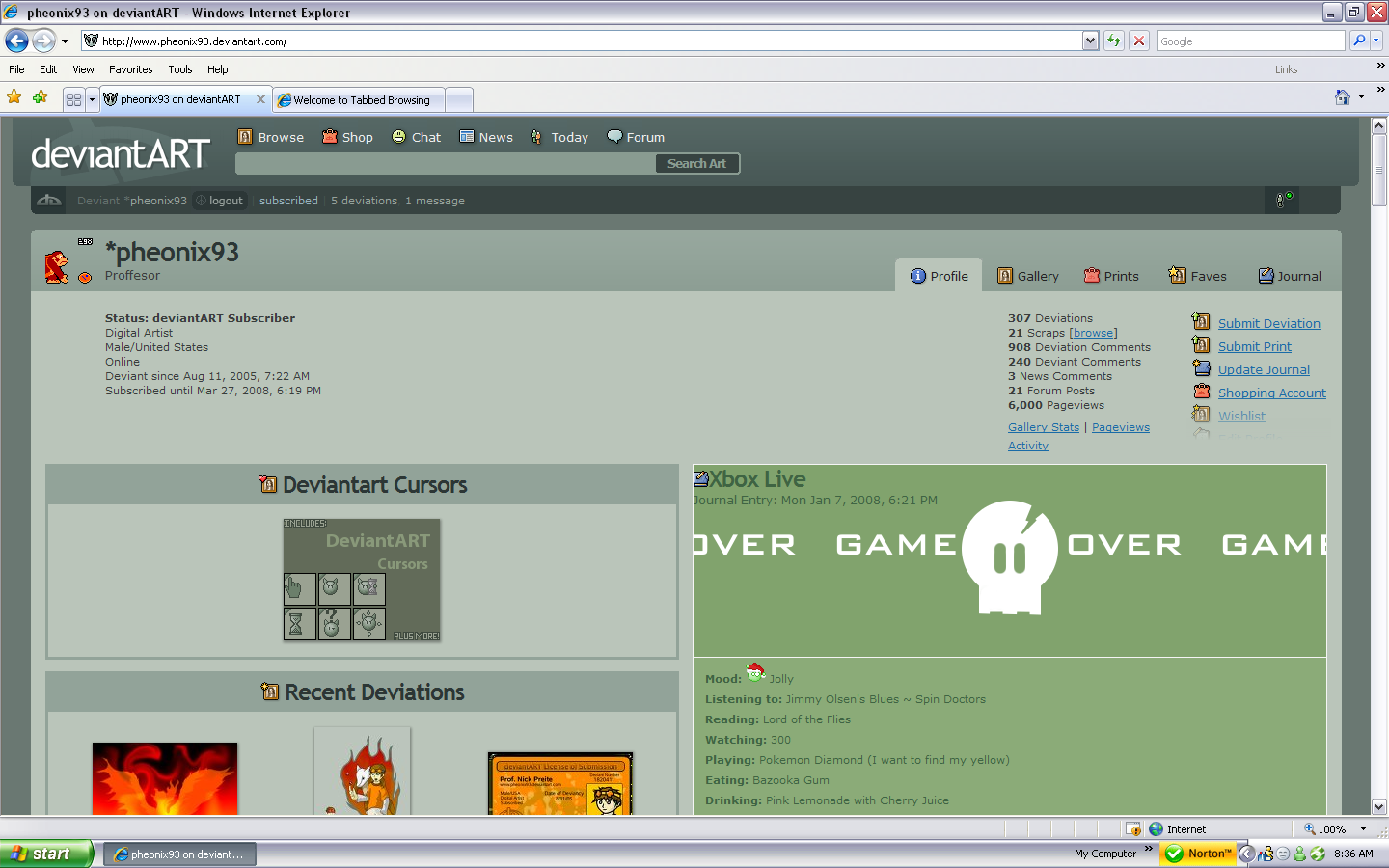
Task: Expand the Home button dropdown arrow
Action: click(x=1361, y=97)
